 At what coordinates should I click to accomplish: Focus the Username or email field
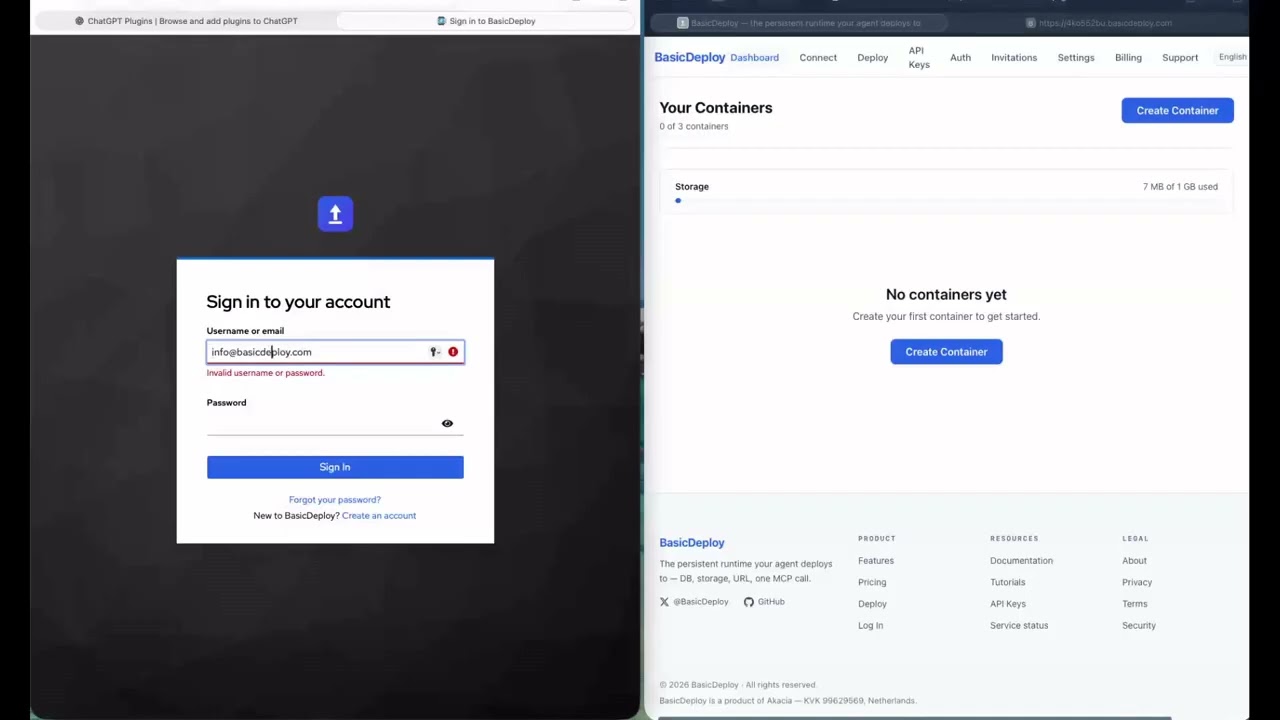point(335,352)
